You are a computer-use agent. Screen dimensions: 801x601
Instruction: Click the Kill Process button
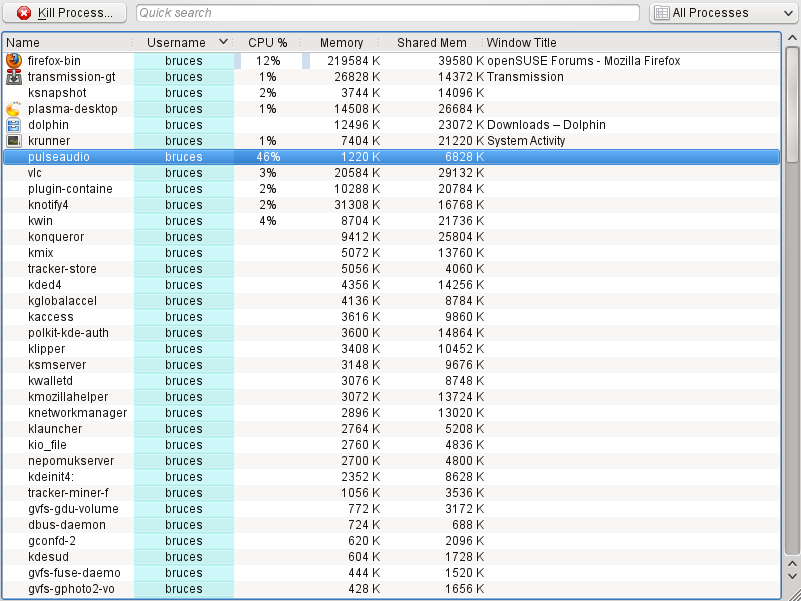coord(64,13)
